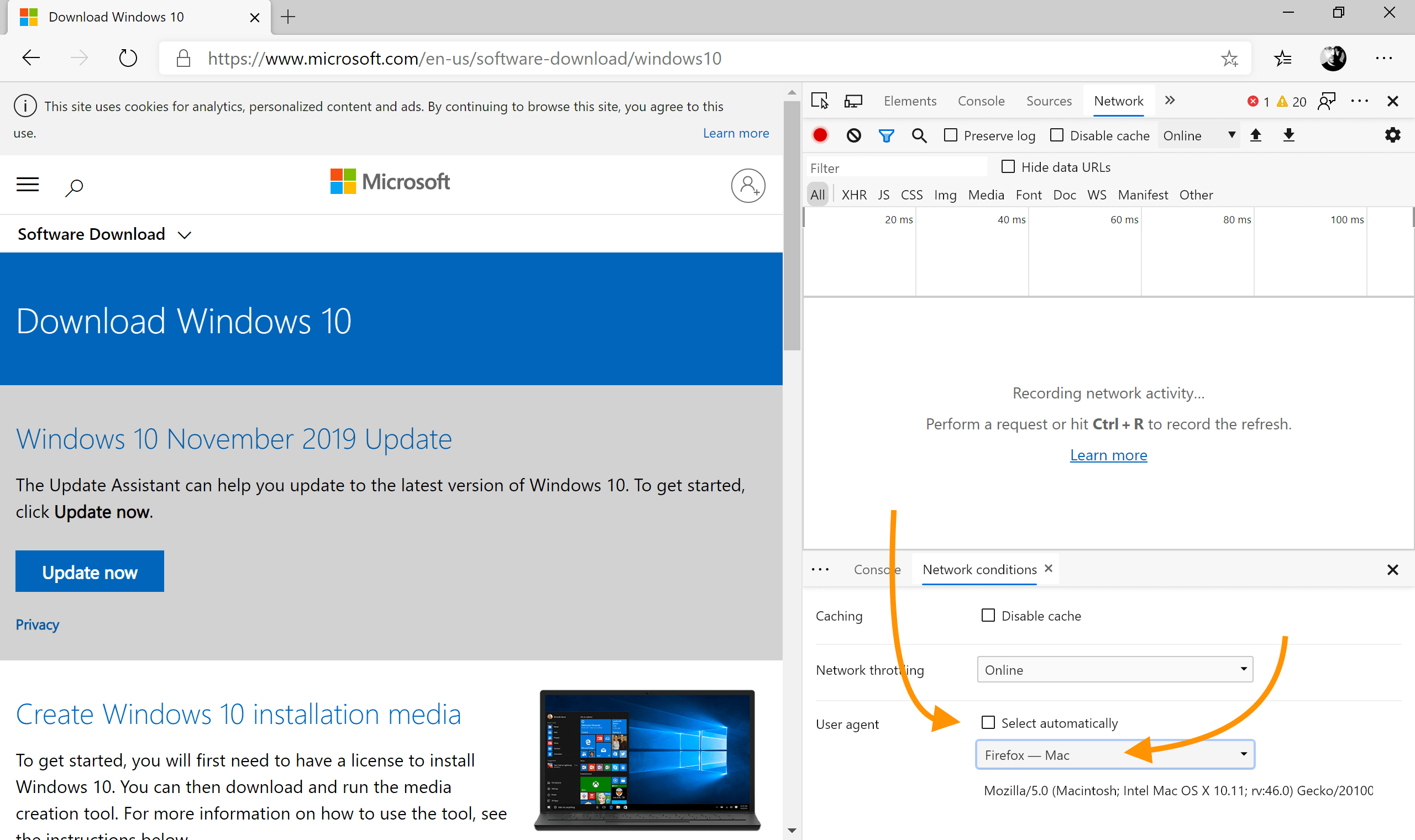Open the drawer more tools menu
The width and height of the screenshot is (1415, 840).
[x=820, y=569]
